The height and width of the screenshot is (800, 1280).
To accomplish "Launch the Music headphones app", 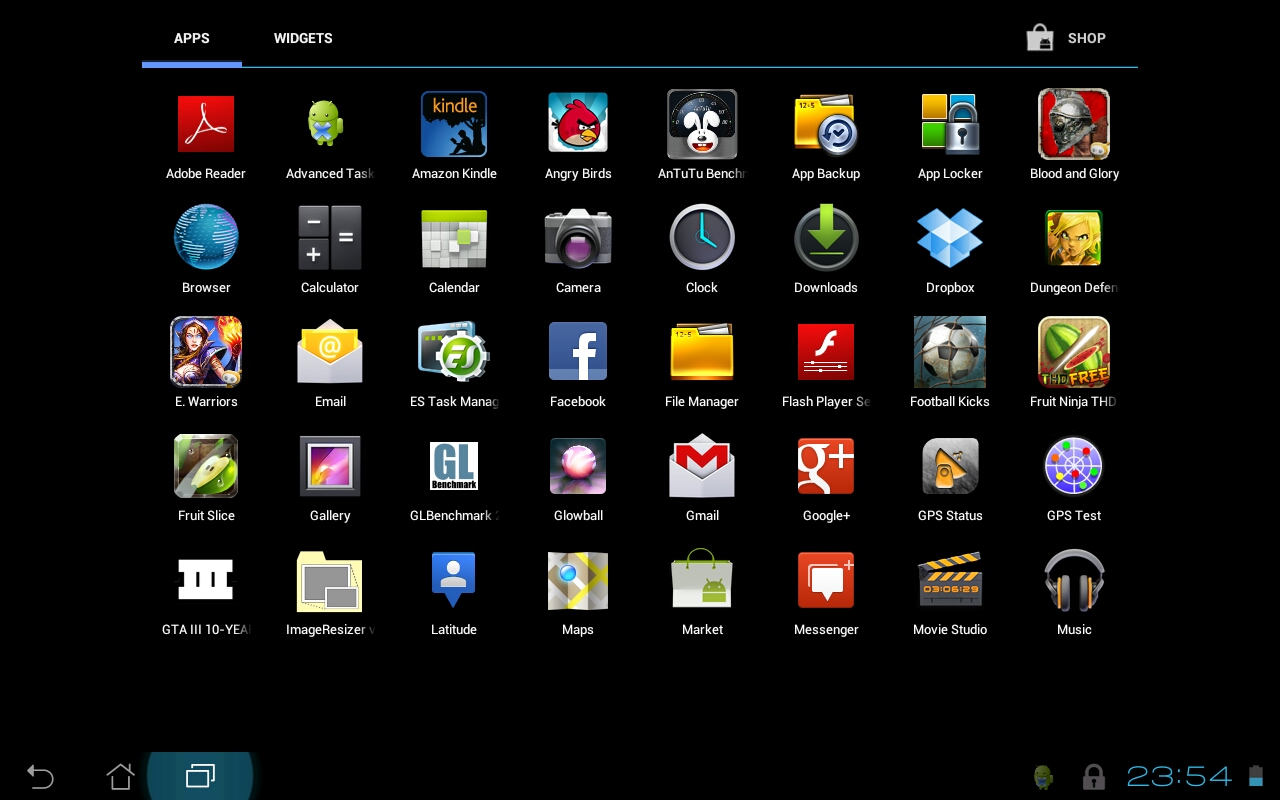I will click(x=1074, y=580).
